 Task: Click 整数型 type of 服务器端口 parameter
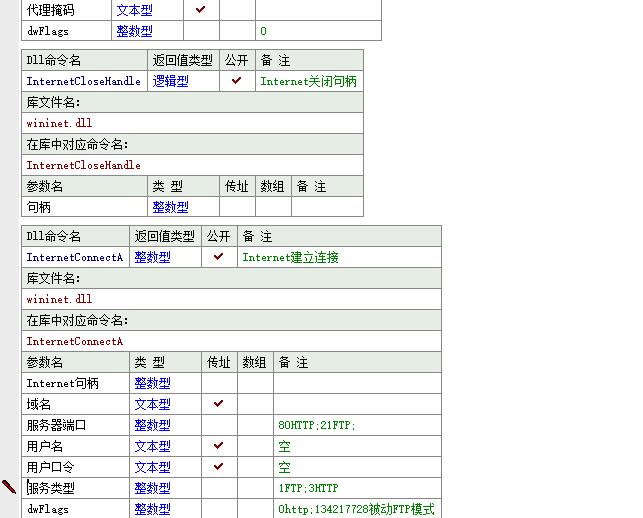pos(152,426)
